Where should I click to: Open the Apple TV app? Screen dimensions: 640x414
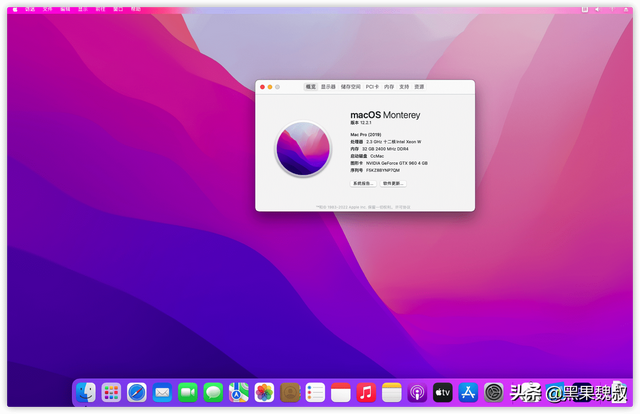pyautogui.click(x=443, y=392)
